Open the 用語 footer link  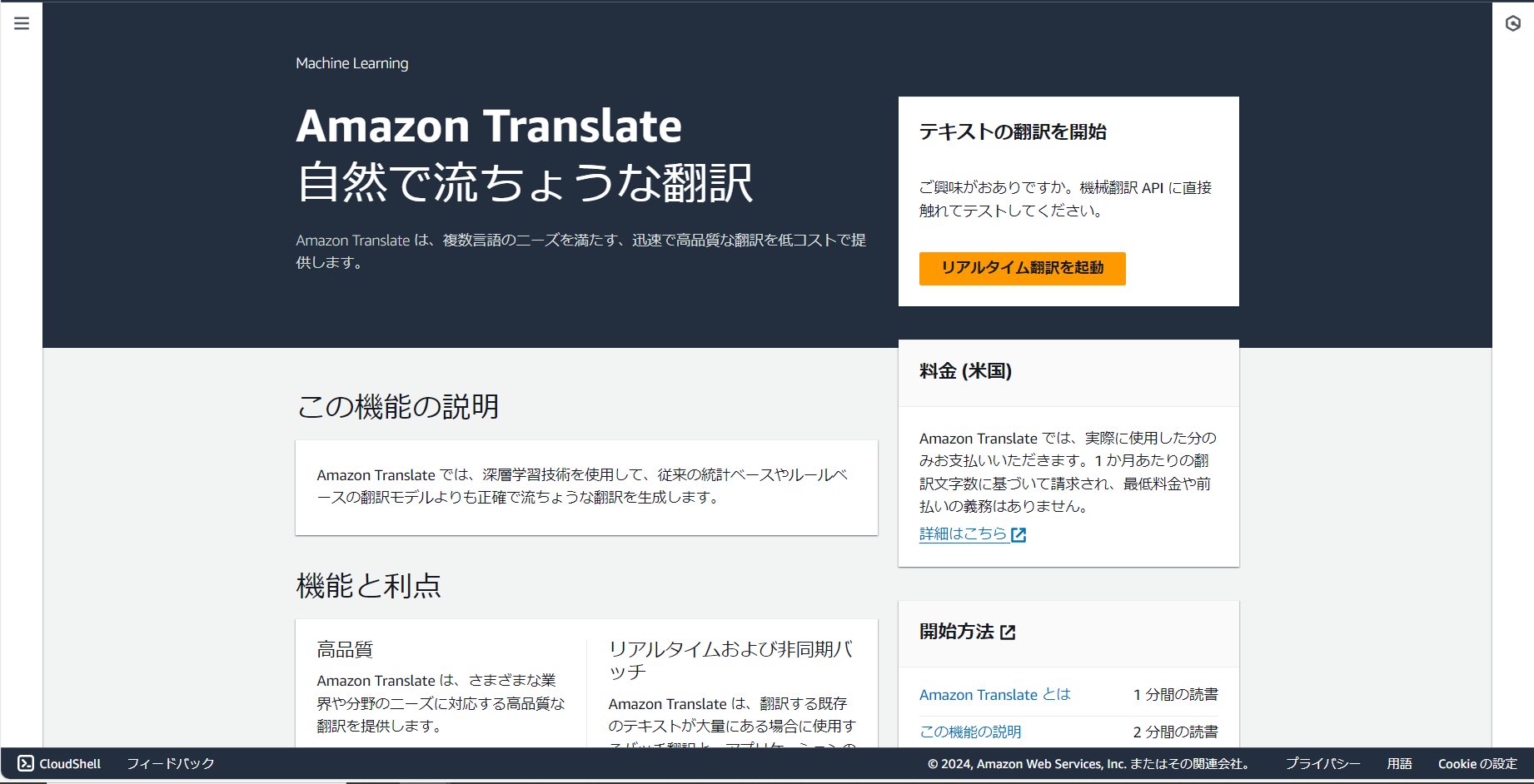click(1399, 763)
